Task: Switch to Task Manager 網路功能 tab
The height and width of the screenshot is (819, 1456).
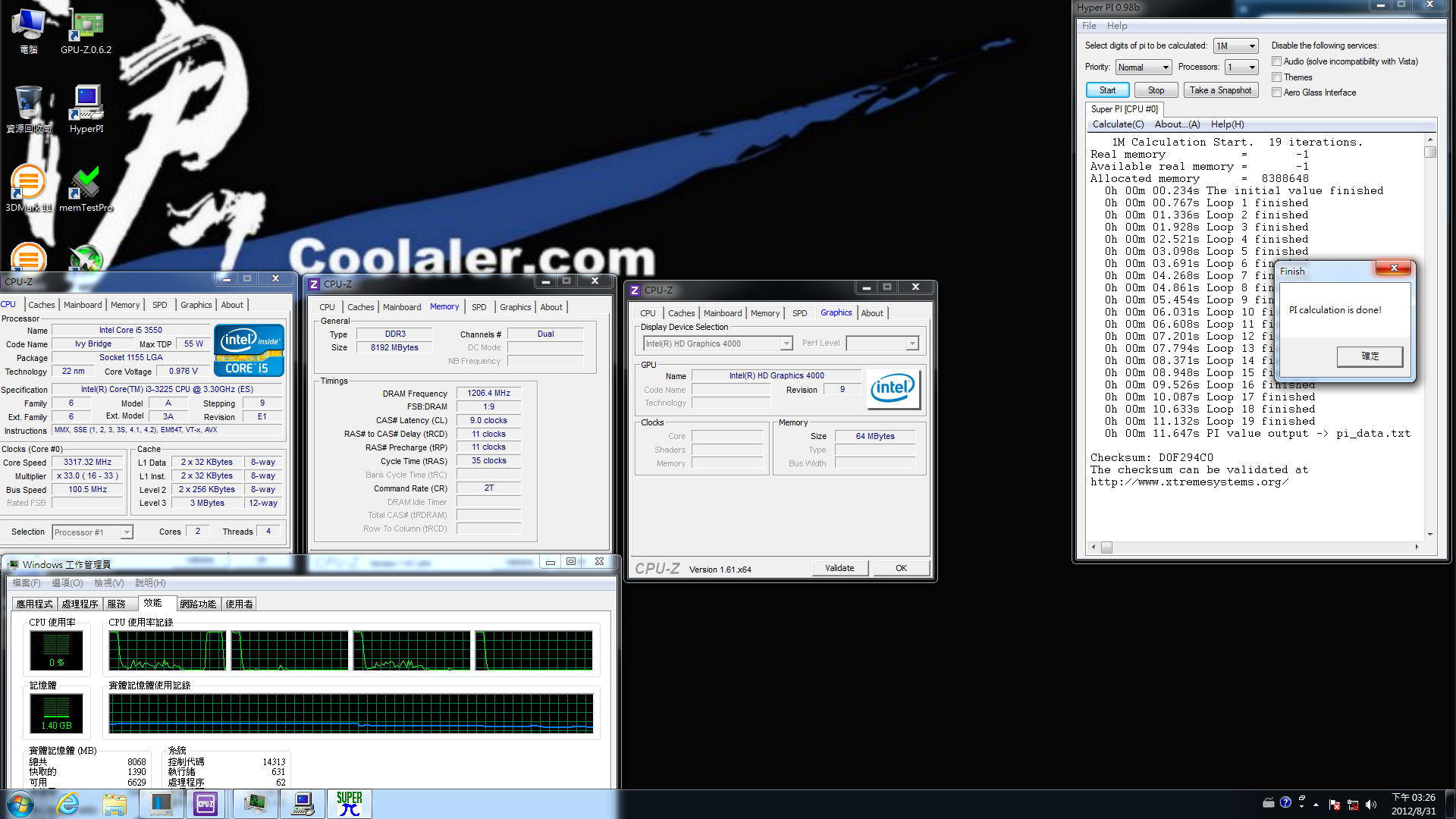Action: click(x=198, y=604)
